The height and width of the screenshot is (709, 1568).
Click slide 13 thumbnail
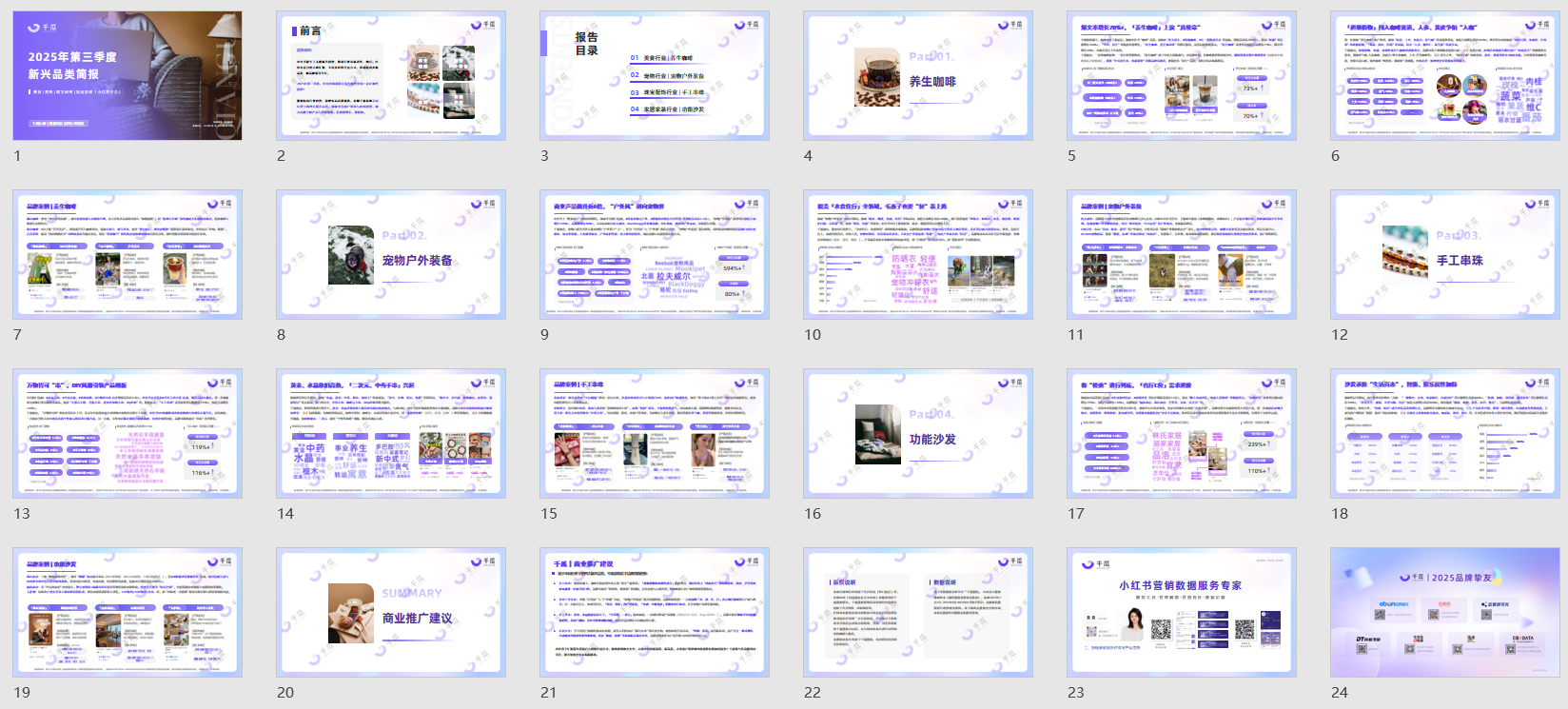coord(127,434)
